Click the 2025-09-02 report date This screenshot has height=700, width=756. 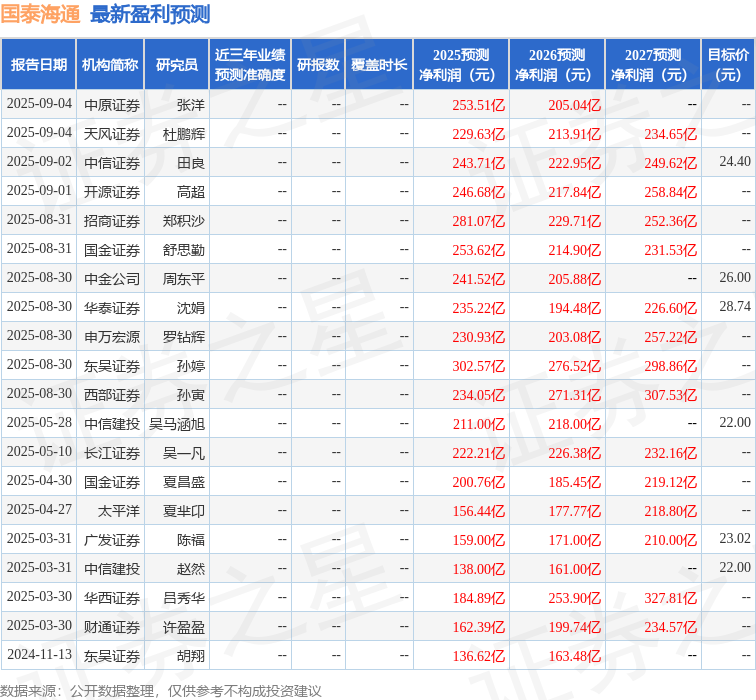(x=39, y=162)
